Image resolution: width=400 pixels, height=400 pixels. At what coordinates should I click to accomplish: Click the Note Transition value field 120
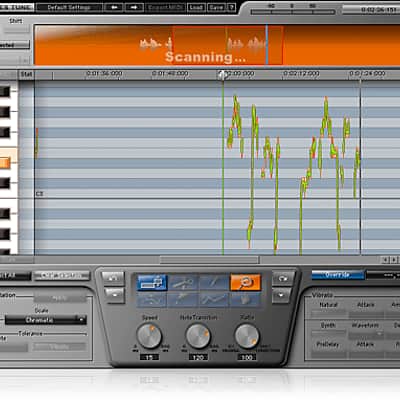[x=198, y=357]
